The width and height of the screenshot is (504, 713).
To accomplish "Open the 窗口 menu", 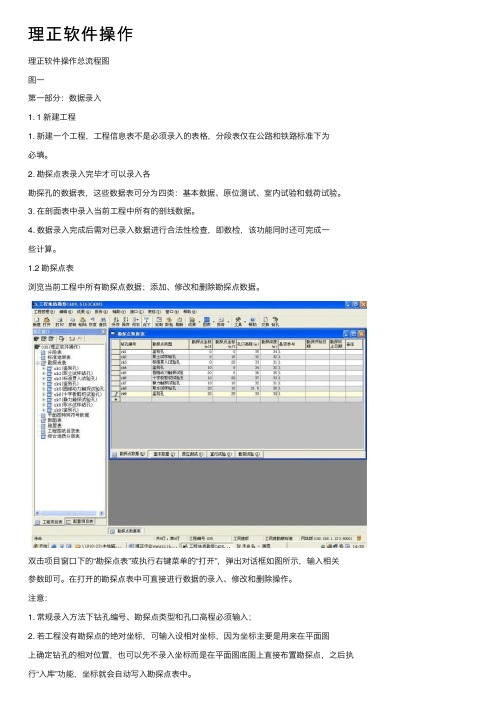I will coord(172,312).
